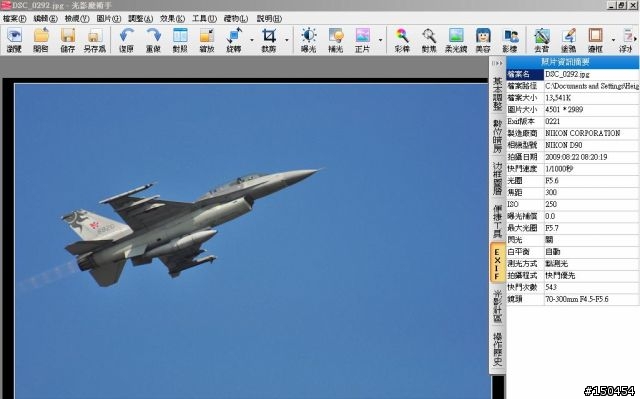Click the 儲存 (Save) disk icon
This screenshot has width=640, height=399.
tap(68, 40)
